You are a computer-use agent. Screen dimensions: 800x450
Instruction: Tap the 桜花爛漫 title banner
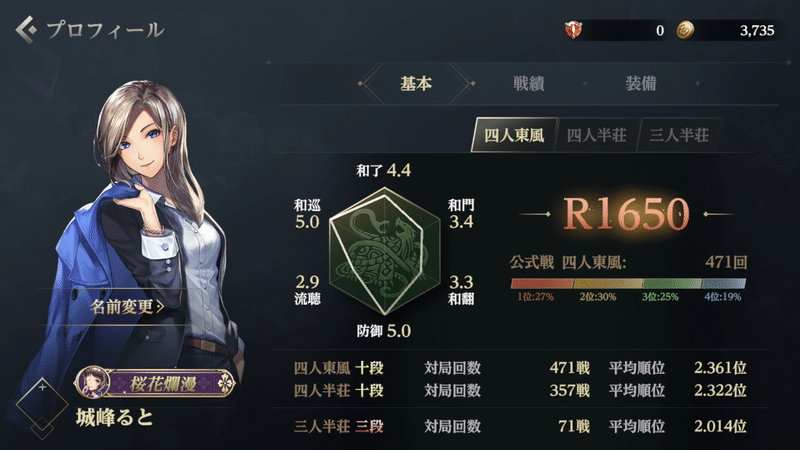click(x=155, y=383)
